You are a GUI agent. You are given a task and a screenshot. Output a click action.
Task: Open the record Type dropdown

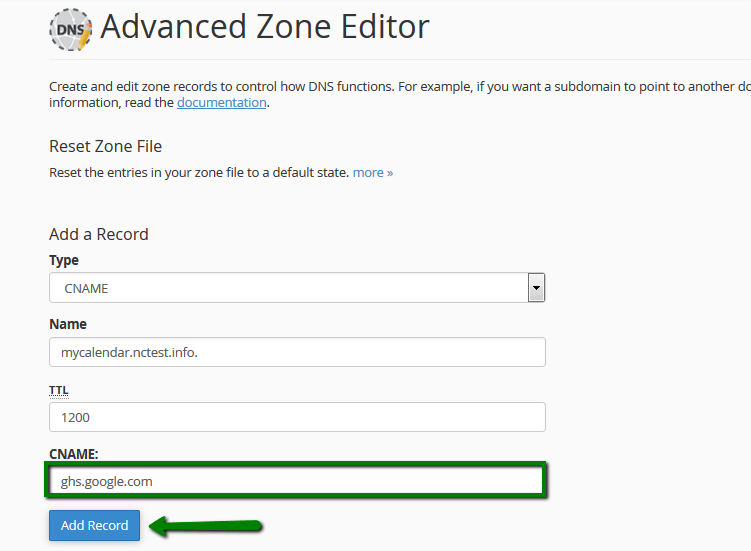(297, 288)
